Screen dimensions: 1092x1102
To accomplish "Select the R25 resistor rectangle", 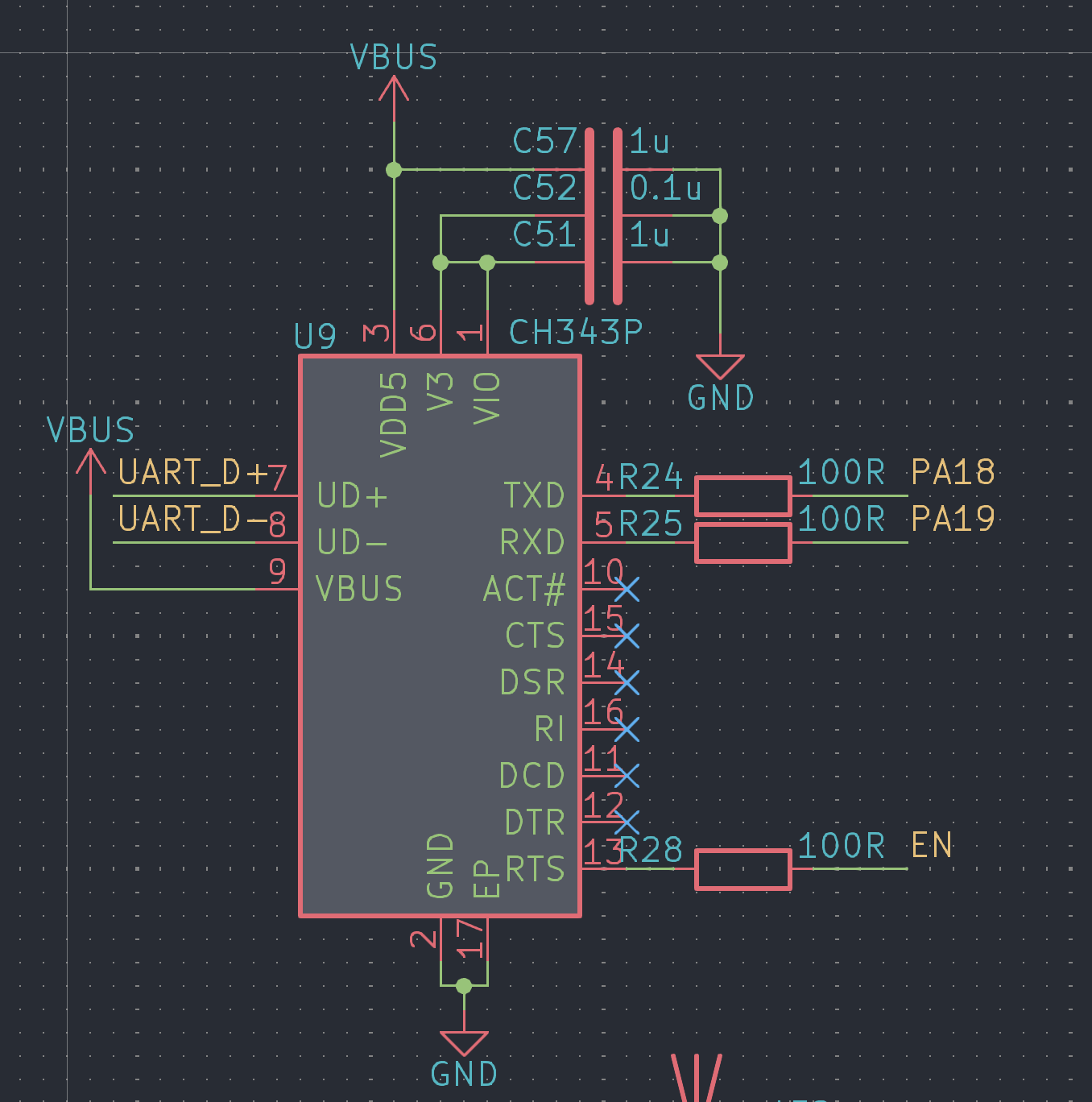I will pyautogui.click(x=742, y=543).
